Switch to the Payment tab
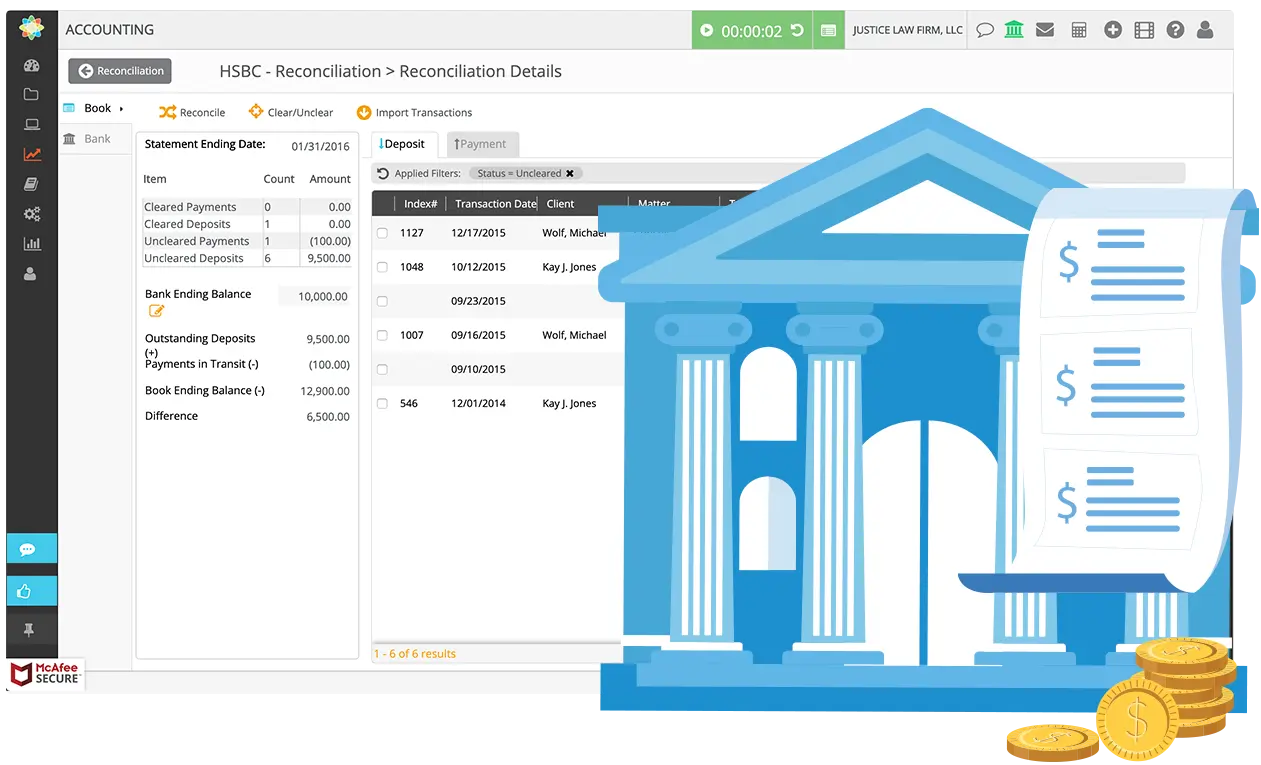Screen dimensions: 1261x765 pyautogui.click(x=482, y=144)
